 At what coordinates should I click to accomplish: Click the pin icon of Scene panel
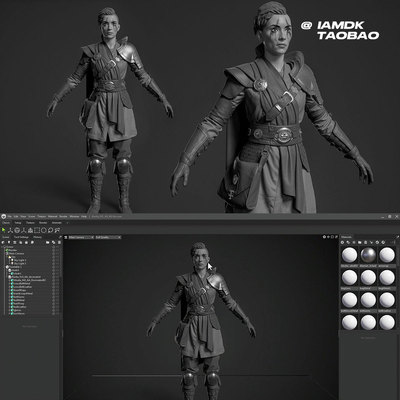click(x=60, y=237)
